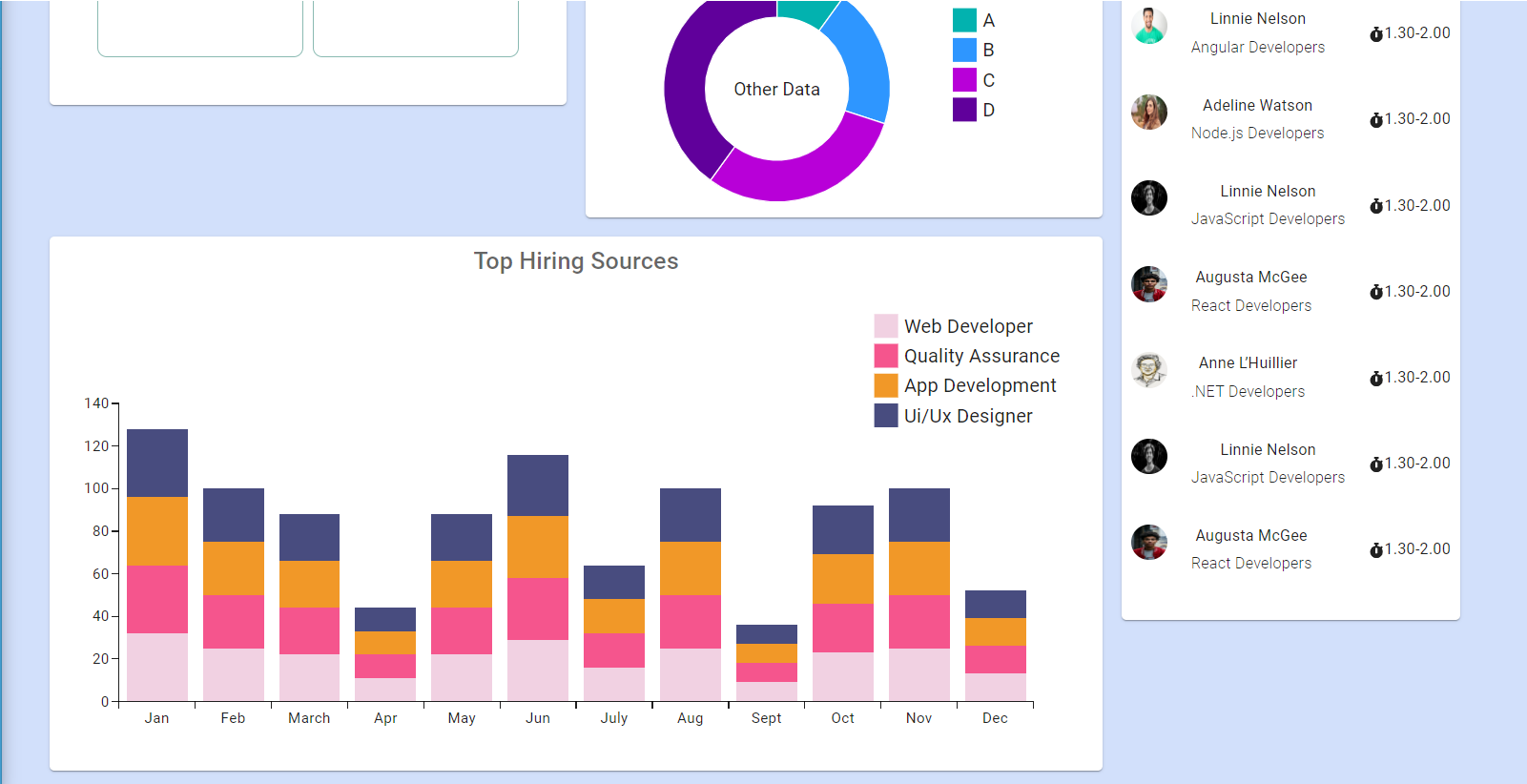Click the Sept month axis label
The image size is (1527, 784).
pyautogui.click(x=767, y=718)
